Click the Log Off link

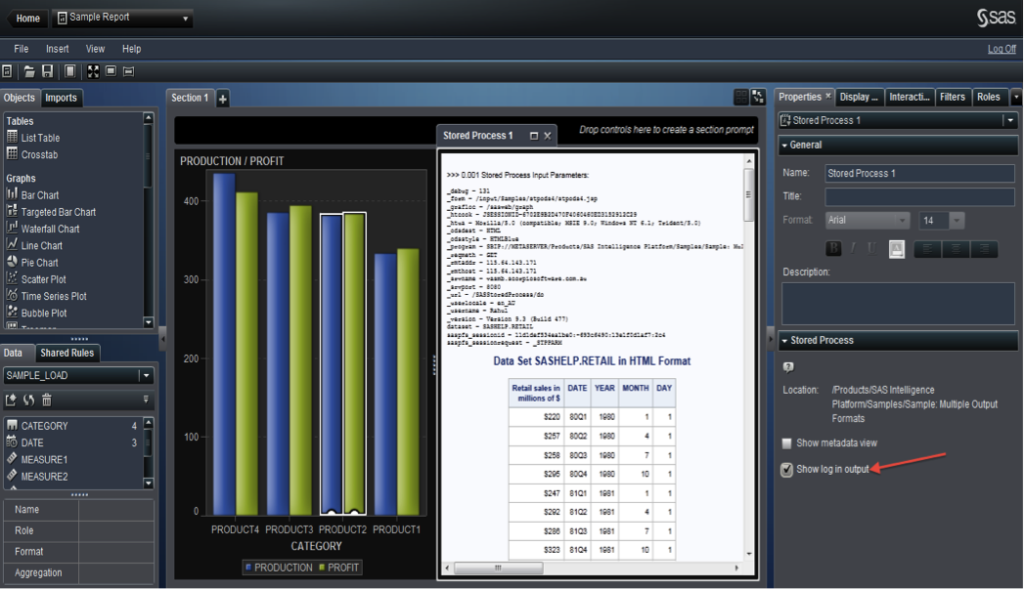(x=1002, y=49)
